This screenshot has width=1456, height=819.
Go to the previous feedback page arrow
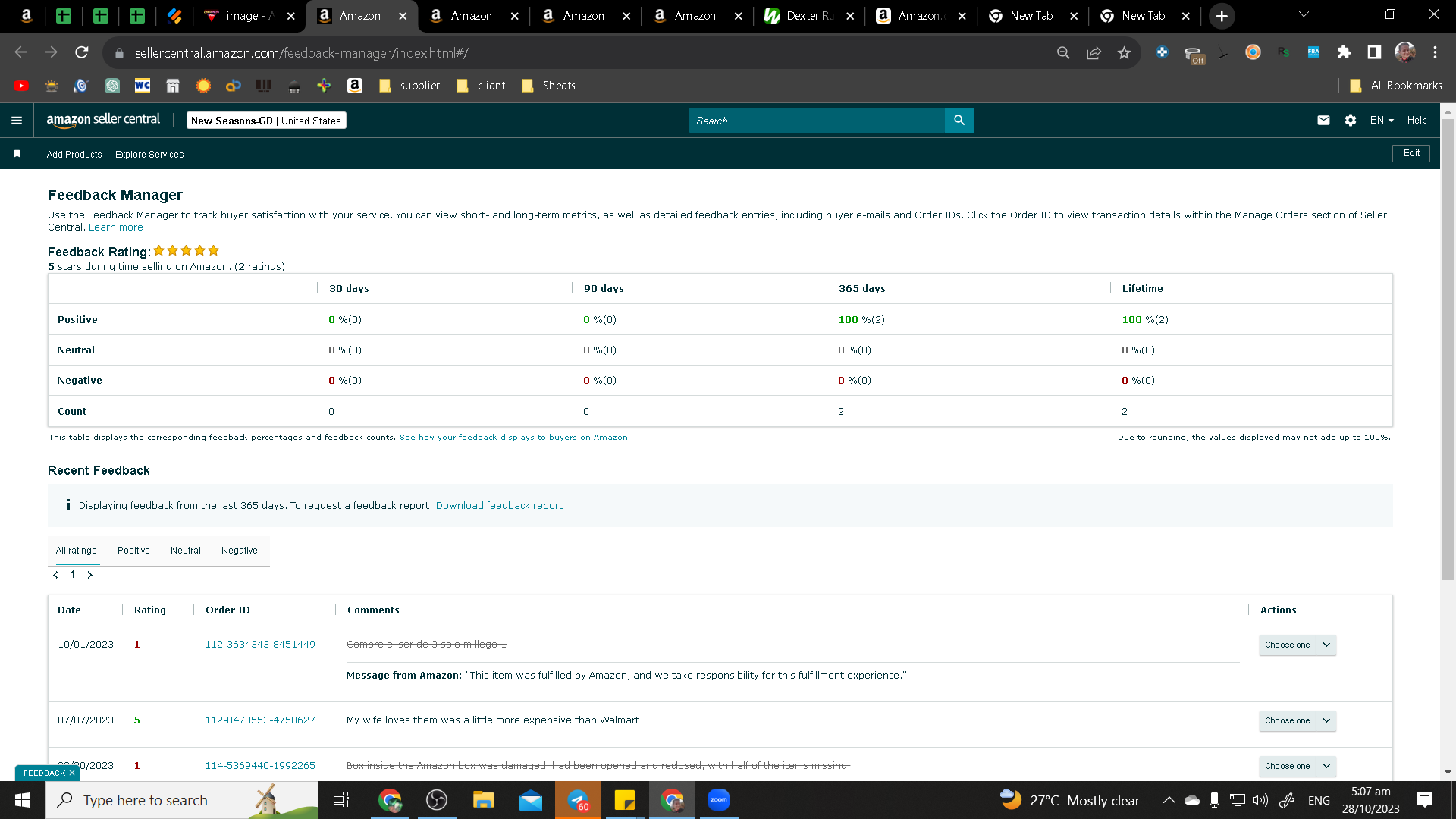coord(55,575)
